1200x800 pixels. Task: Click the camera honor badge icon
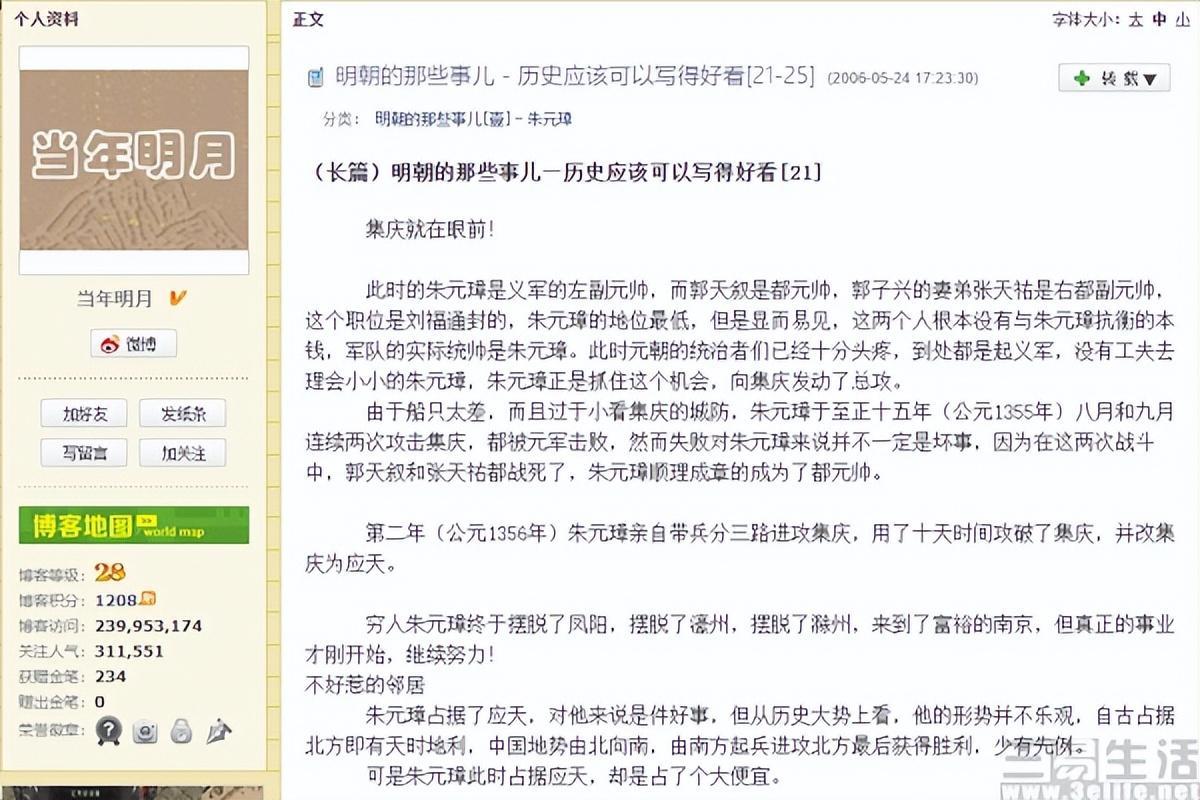pos(145,732)
